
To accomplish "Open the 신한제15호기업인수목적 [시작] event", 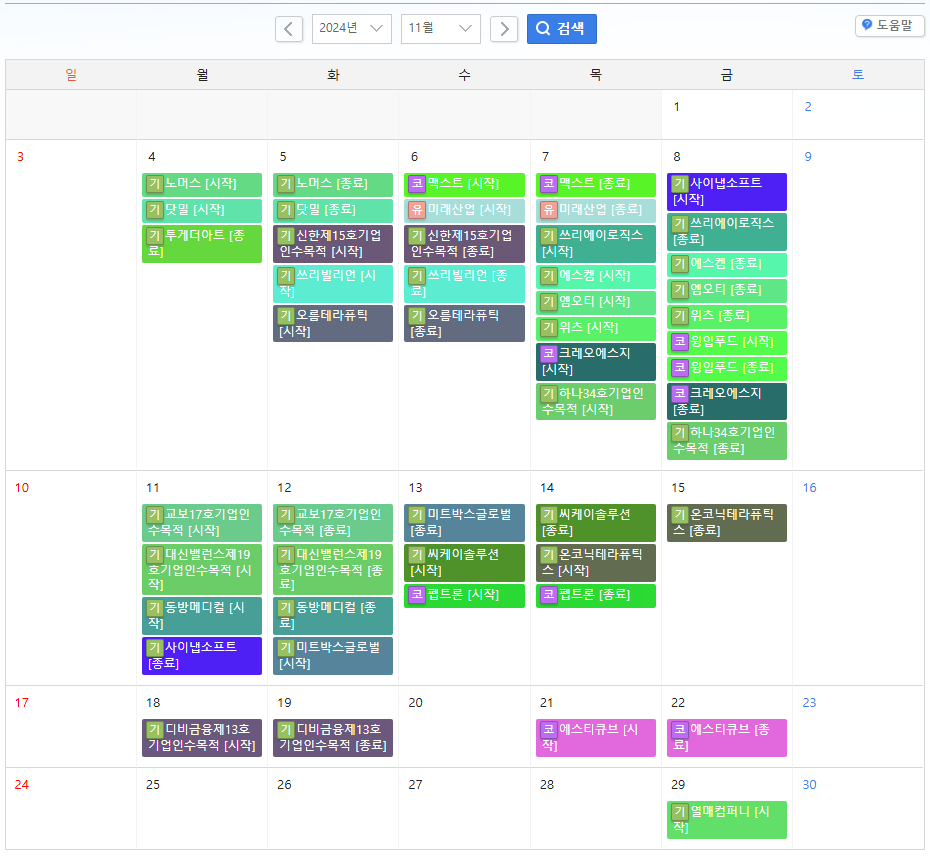I will pos(333,244).
